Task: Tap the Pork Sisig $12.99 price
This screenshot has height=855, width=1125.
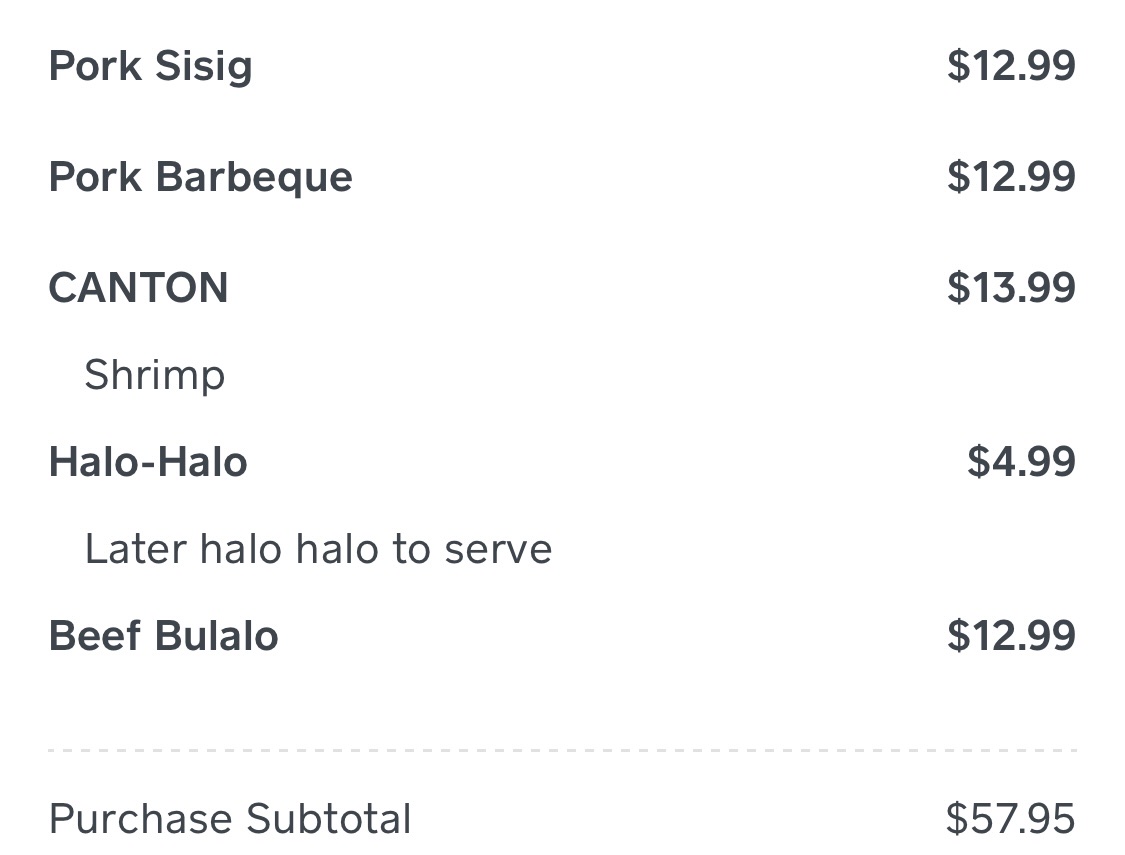Action: 1011,66
